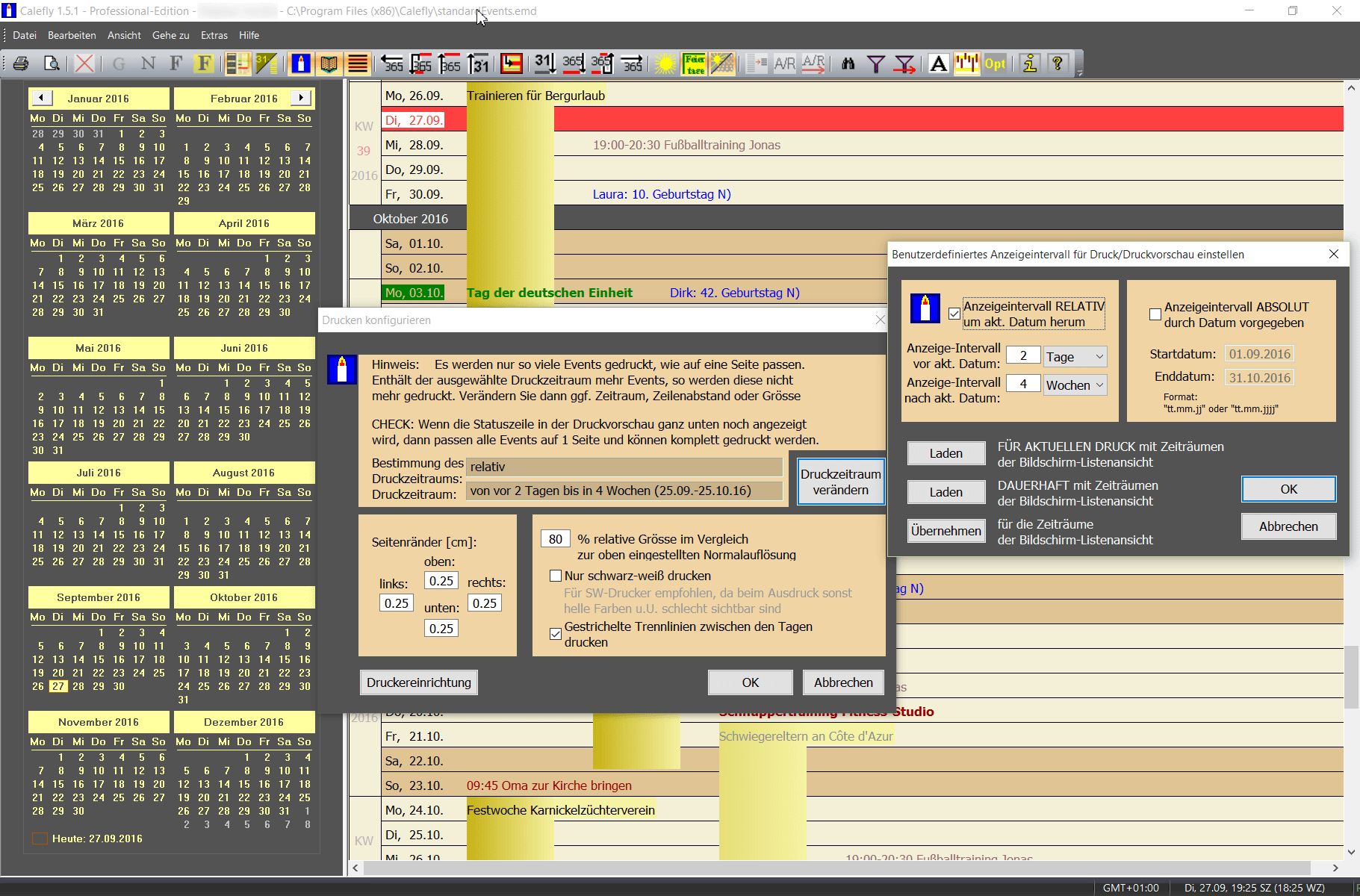
Task: Expand the toolbar overflow arrow
Action: click(1080, 73)
